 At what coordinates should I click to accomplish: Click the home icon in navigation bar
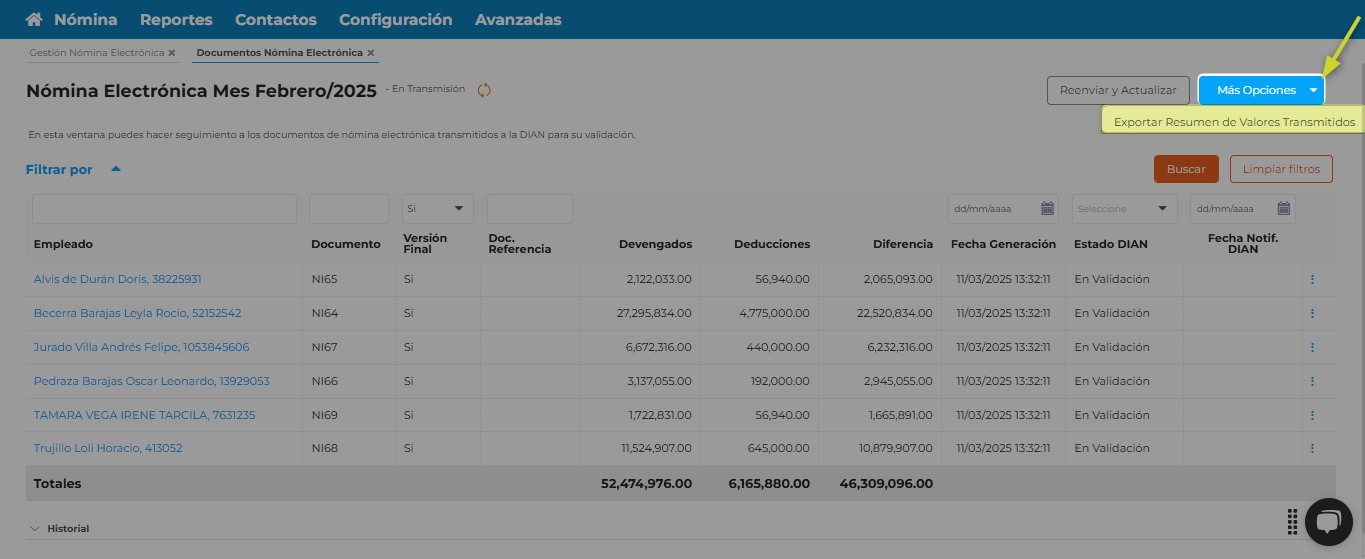34,20
